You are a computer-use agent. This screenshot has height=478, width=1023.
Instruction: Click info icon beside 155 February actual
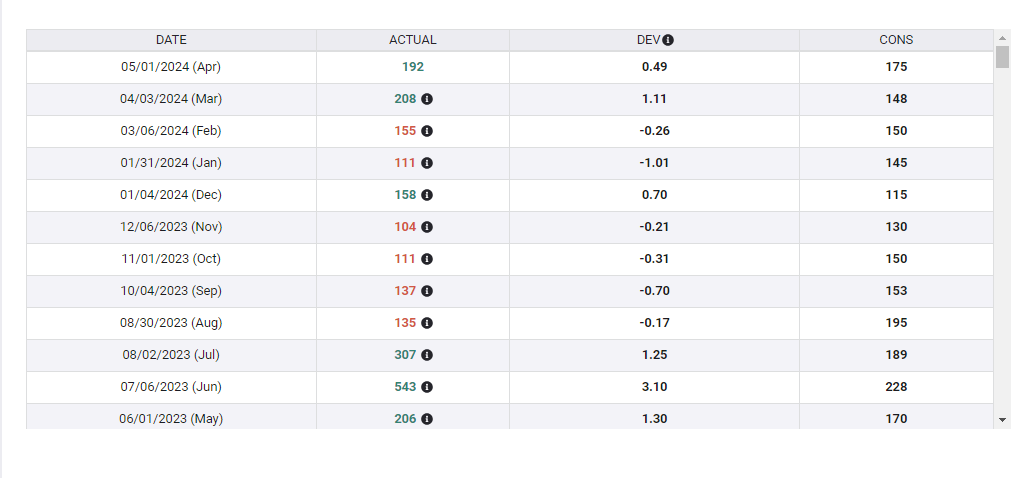point(427,131)
